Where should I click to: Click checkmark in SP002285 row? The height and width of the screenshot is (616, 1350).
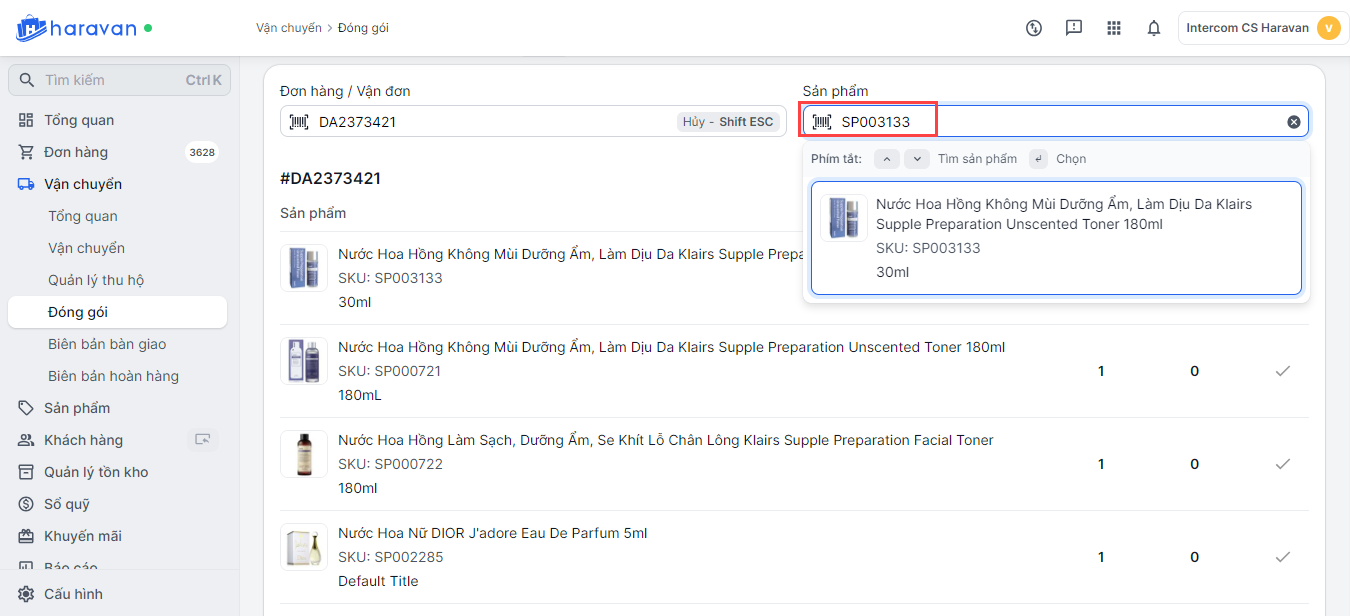click(1283, 557)
